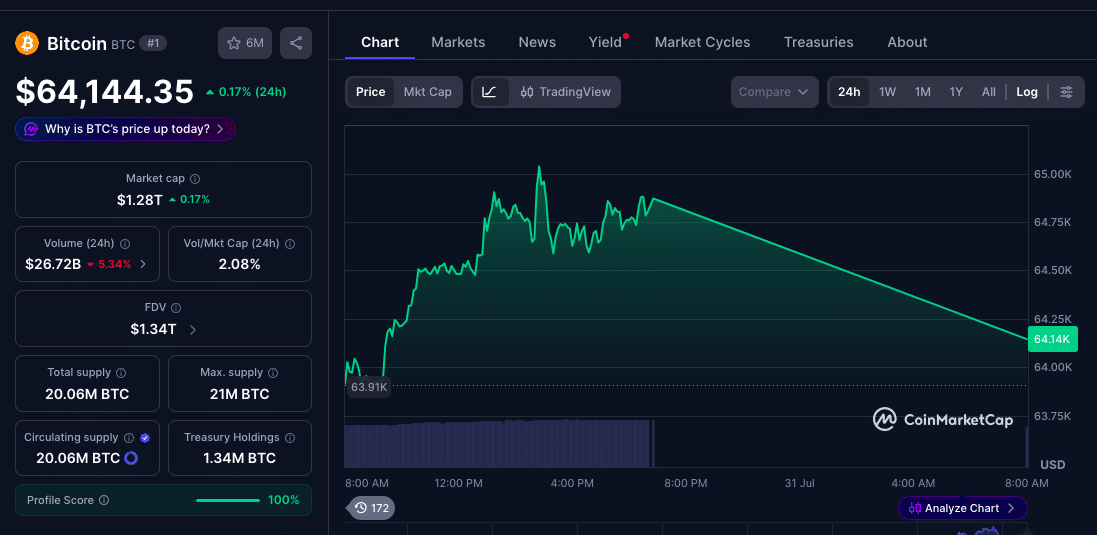
Task: Select the Mkt Cap chart toggle
Action: point(427,92)
